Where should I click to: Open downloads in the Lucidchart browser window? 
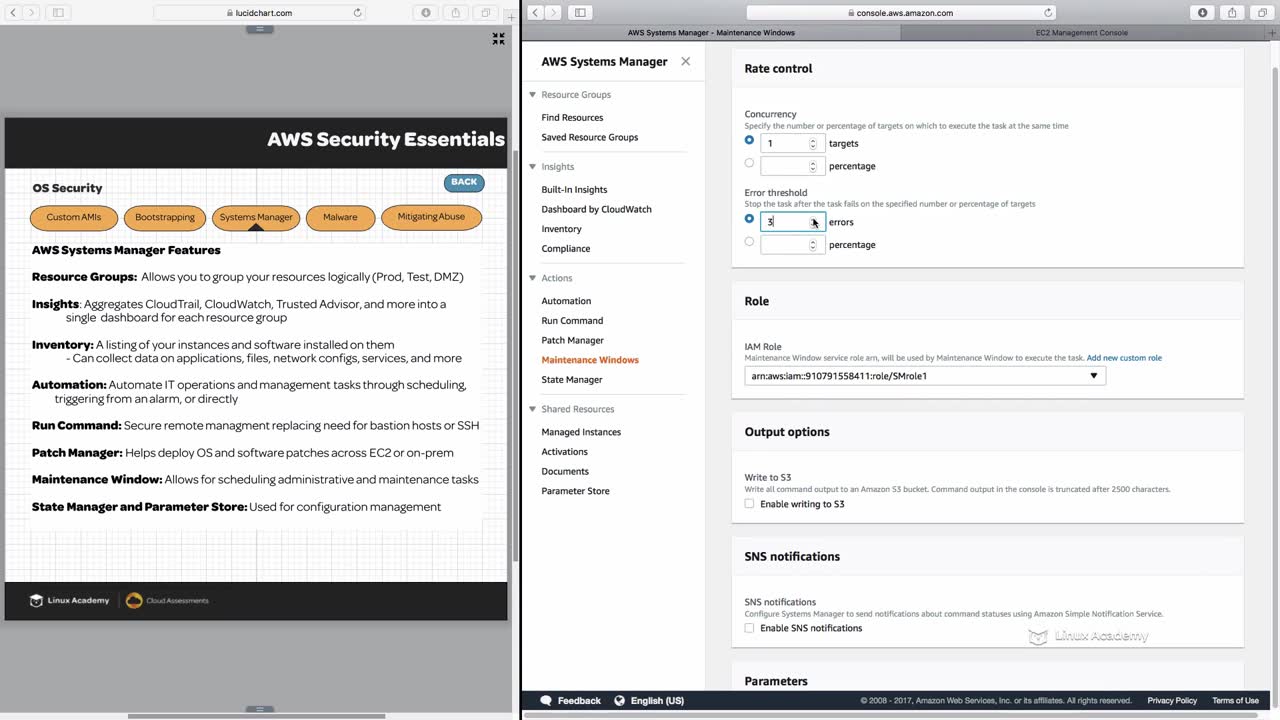tap(426, 13)
